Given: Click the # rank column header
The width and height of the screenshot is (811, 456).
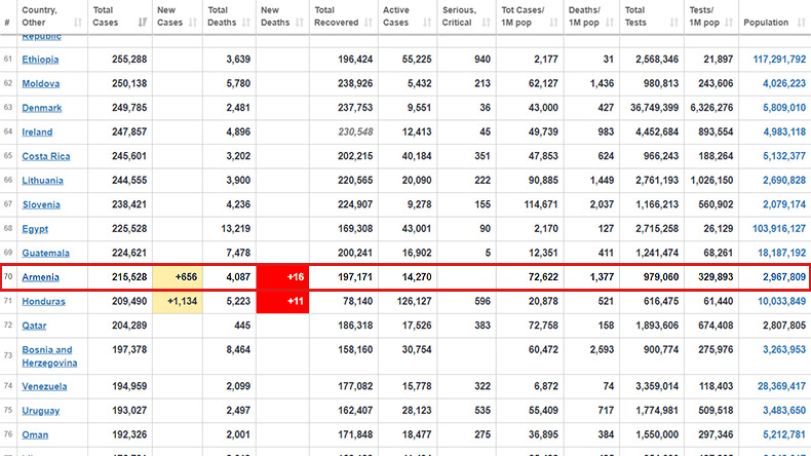Looking at the screenshot, I should [7, 17].
